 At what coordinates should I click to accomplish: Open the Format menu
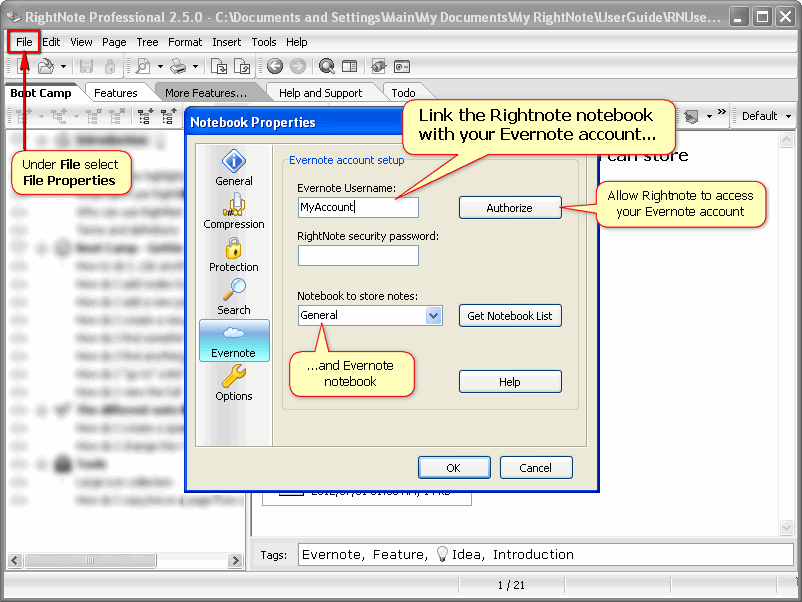185,42
